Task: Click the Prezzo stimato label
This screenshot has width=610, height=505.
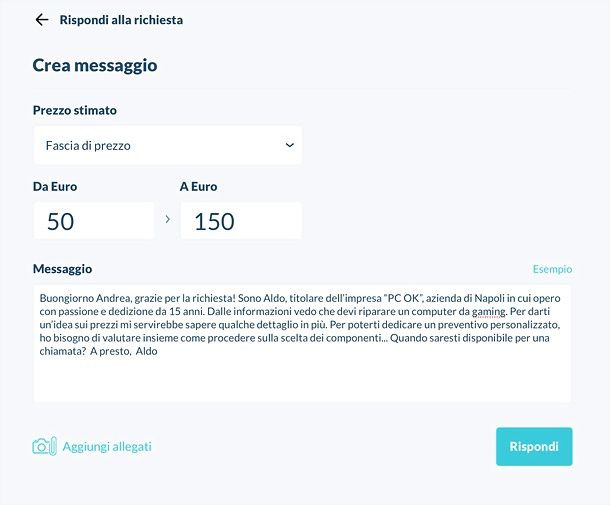Action: click(75, 110)
